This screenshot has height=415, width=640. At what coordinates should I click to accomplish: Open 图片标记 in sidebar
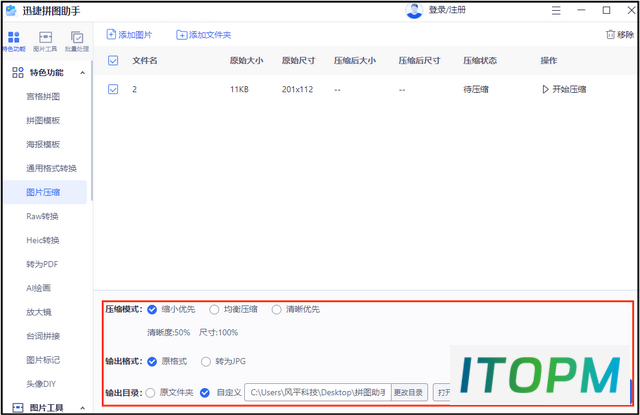click(43, 360)
